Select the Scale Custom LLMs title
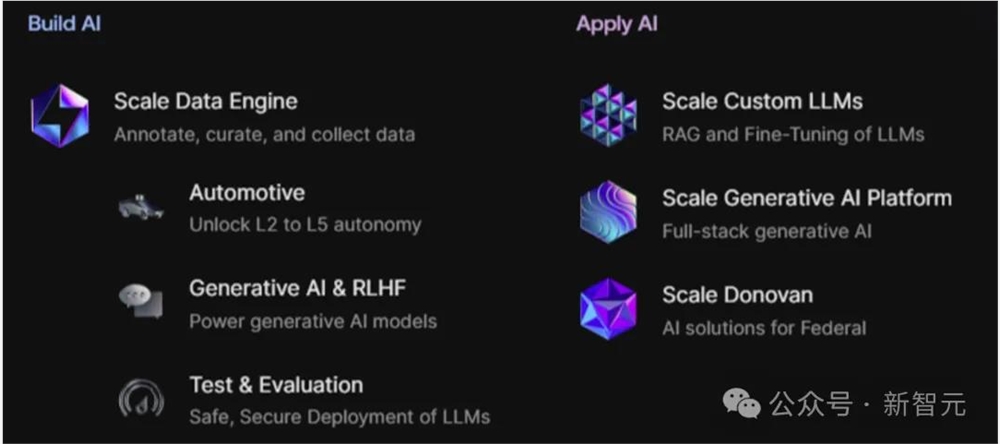Screen dimensions: 1000x444 pyautogui.click(x=762, y=101)
